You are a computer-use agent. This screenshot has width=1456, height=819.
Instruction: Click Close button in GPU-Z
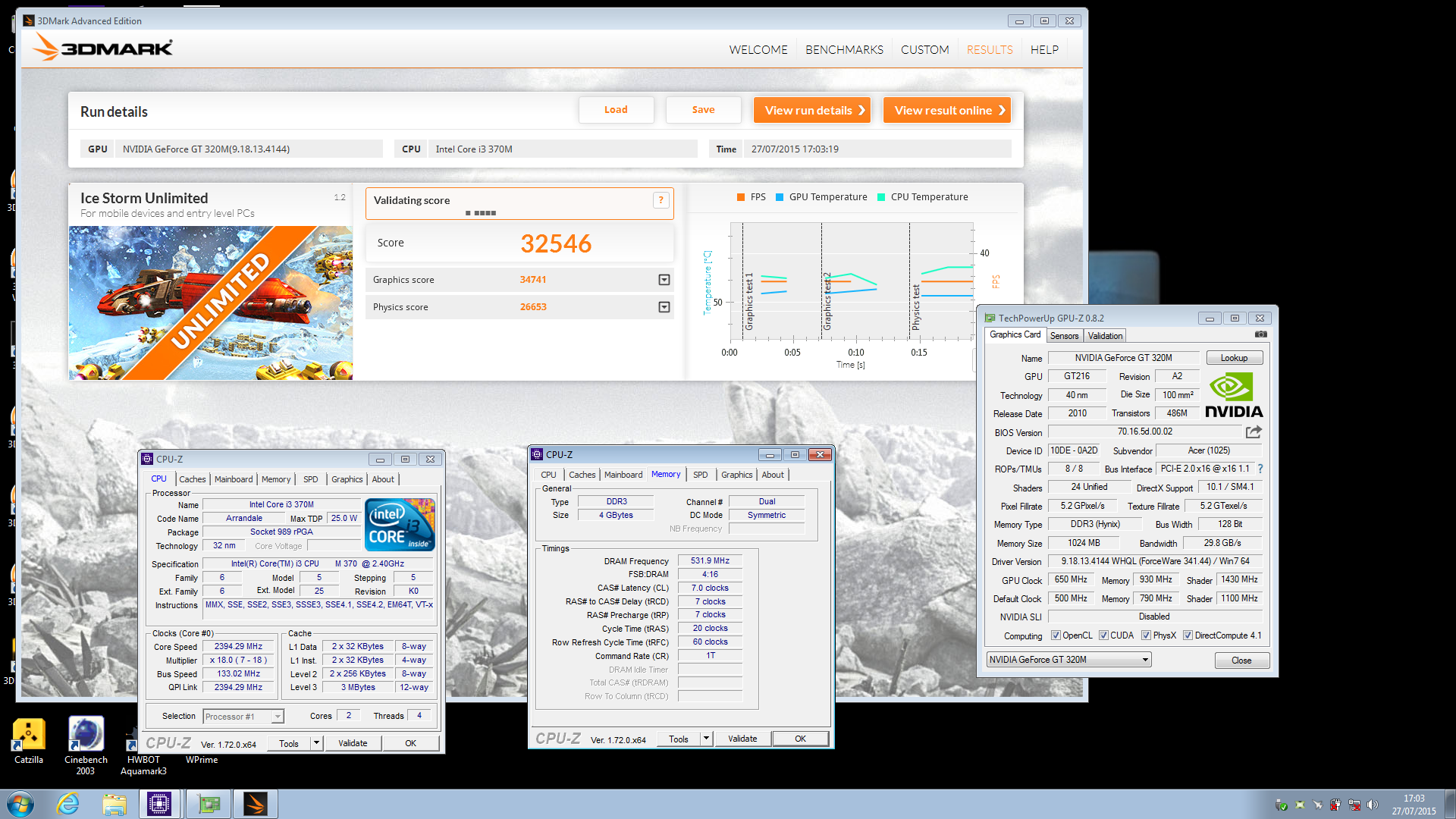coord(1241,661)
